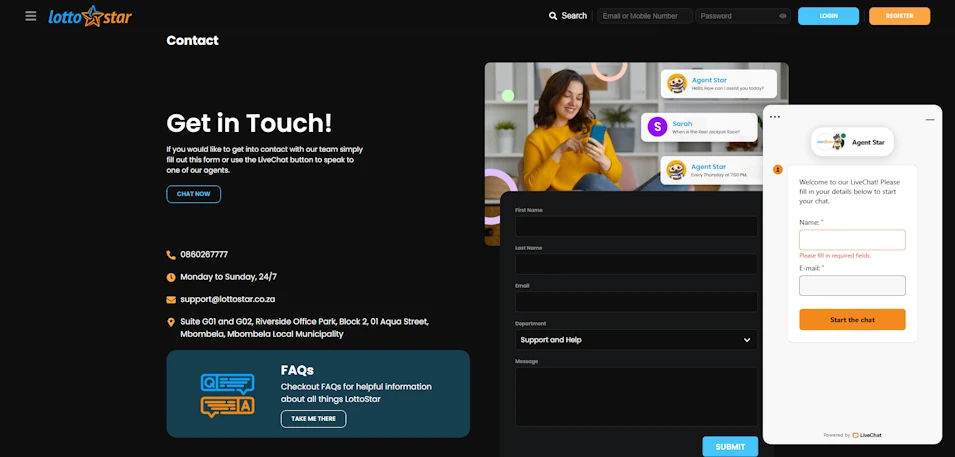Screen dimensions: 955x457
Task: Click the Sarah purple avatar bubble
Action: point(657,127)
